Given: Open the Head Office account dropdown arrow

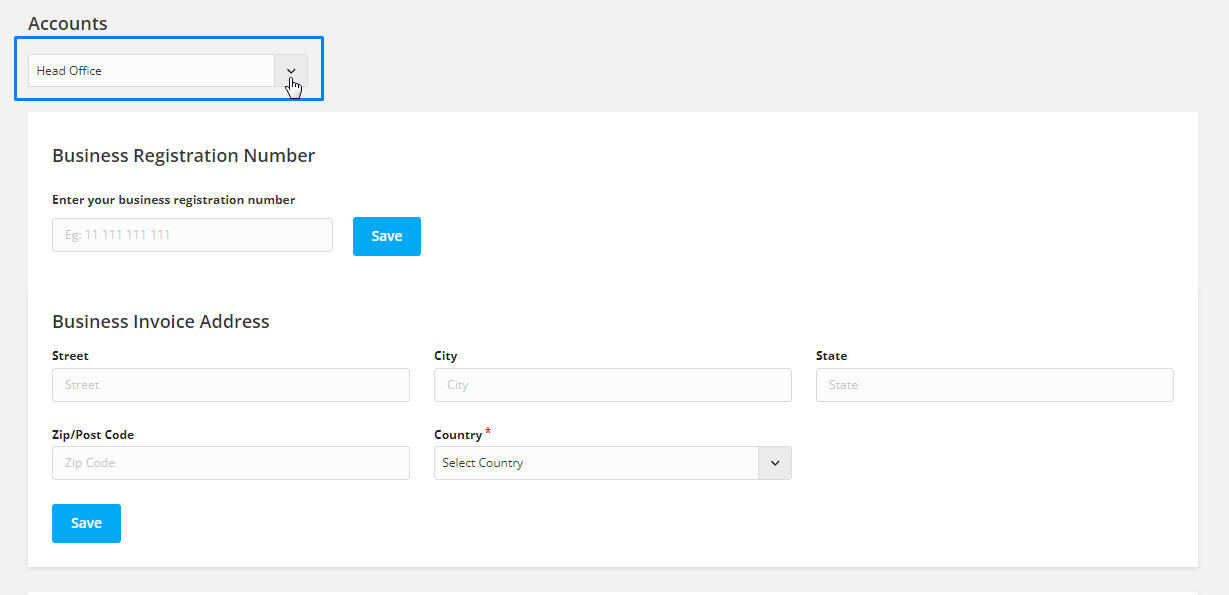Looking at the screenshot, I should tap(291, 71).
